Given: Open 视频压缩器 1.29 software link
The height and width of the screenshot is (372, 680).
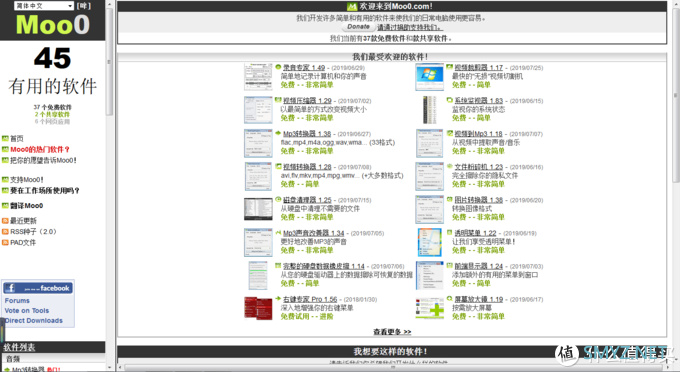Looking at the screenshot, I should [x=307, y=101].
